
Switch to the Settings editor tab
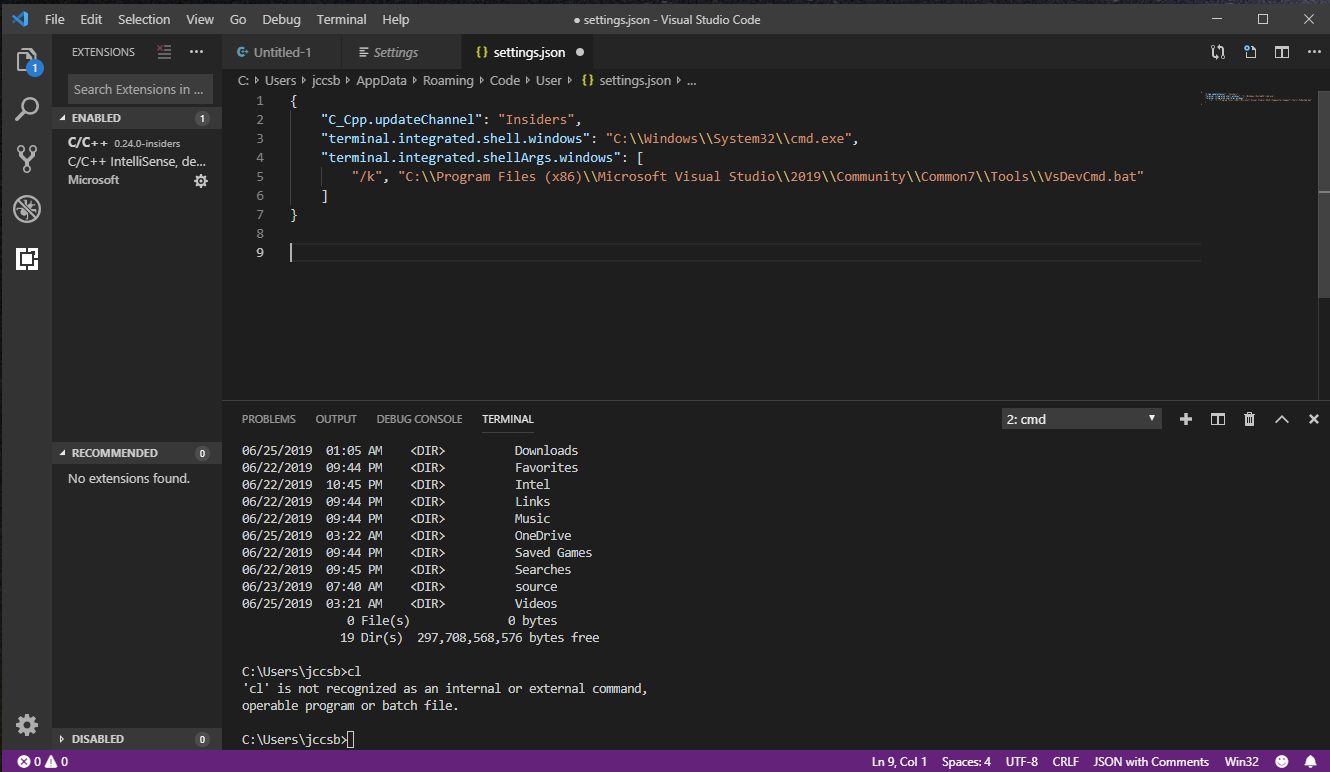point(402,52)
